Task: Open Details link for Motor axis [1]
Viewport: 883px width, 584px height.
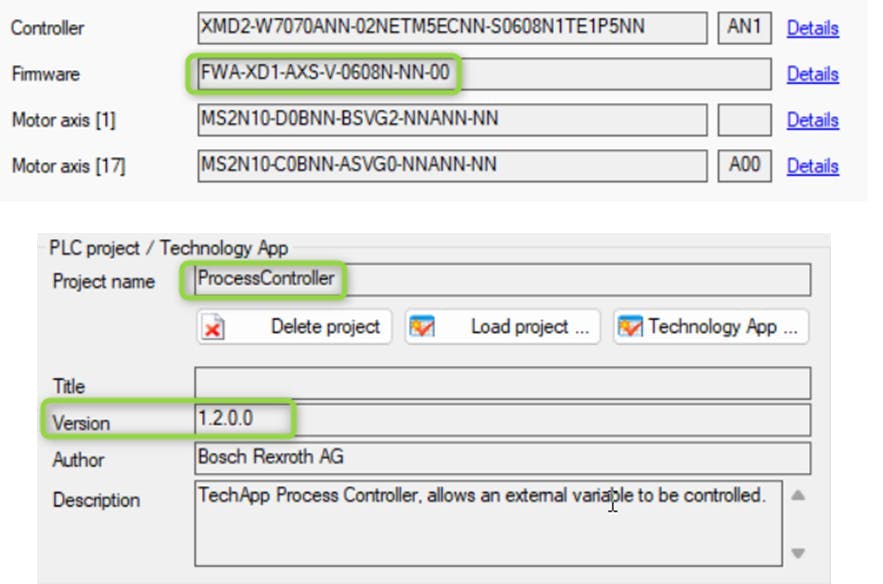Action: click(x=812, y=120)
